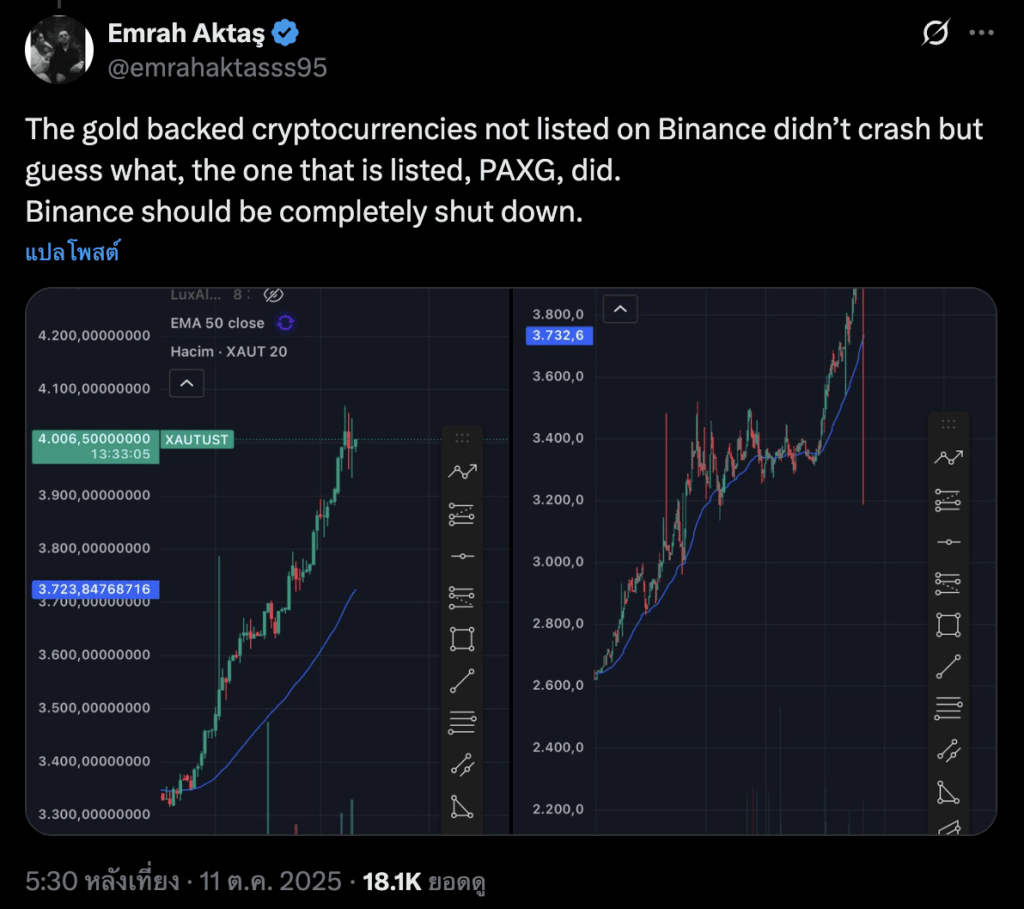Click the Grok icon on the post
This screenshot has width=1024, height=909.
(934, 35)
